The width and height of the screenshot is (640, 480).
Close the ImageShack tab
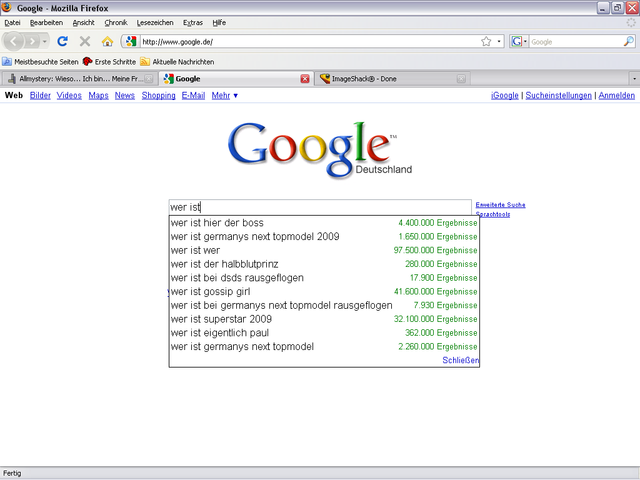(461, 79)
